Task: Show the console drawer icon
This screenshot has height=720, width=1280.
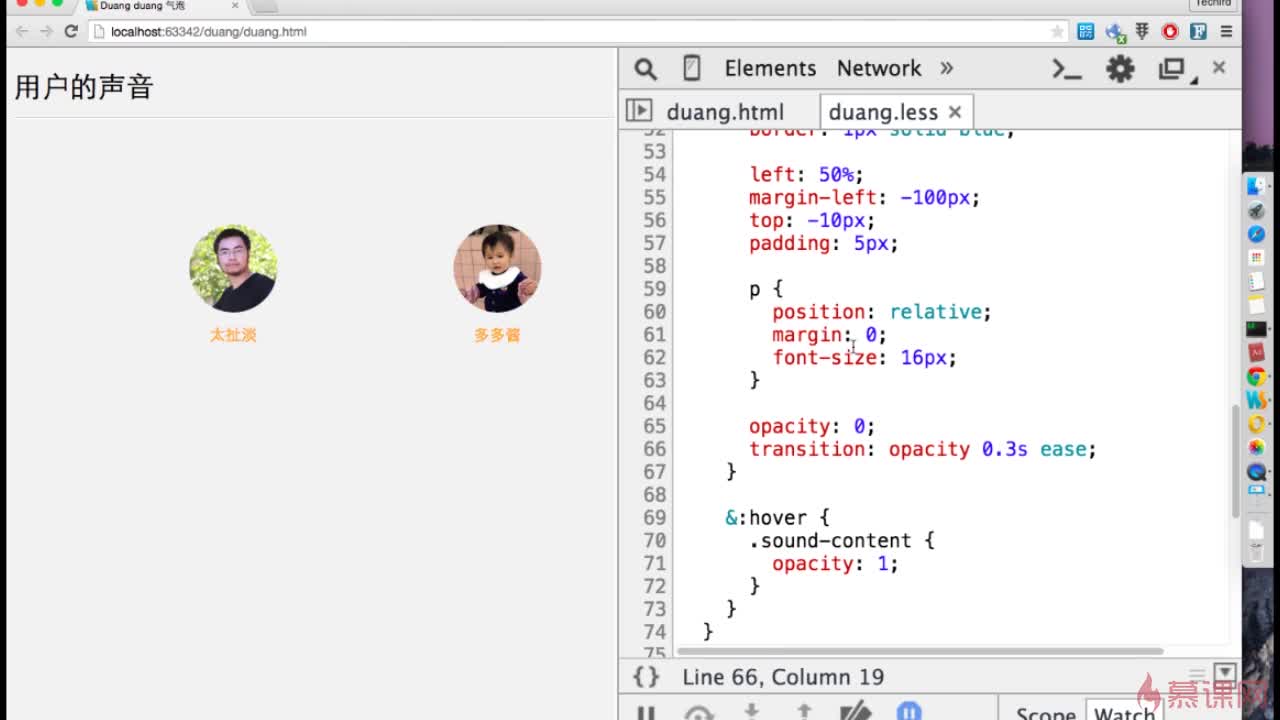Action: 1067,69
